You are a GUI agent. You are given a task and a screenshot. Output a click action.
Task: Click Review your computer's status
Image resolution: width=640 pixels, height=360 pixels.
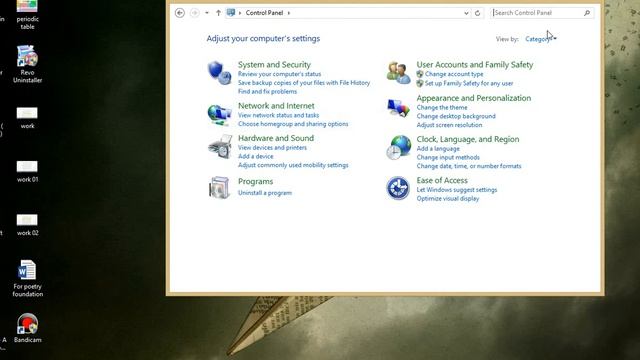point(279,74)
